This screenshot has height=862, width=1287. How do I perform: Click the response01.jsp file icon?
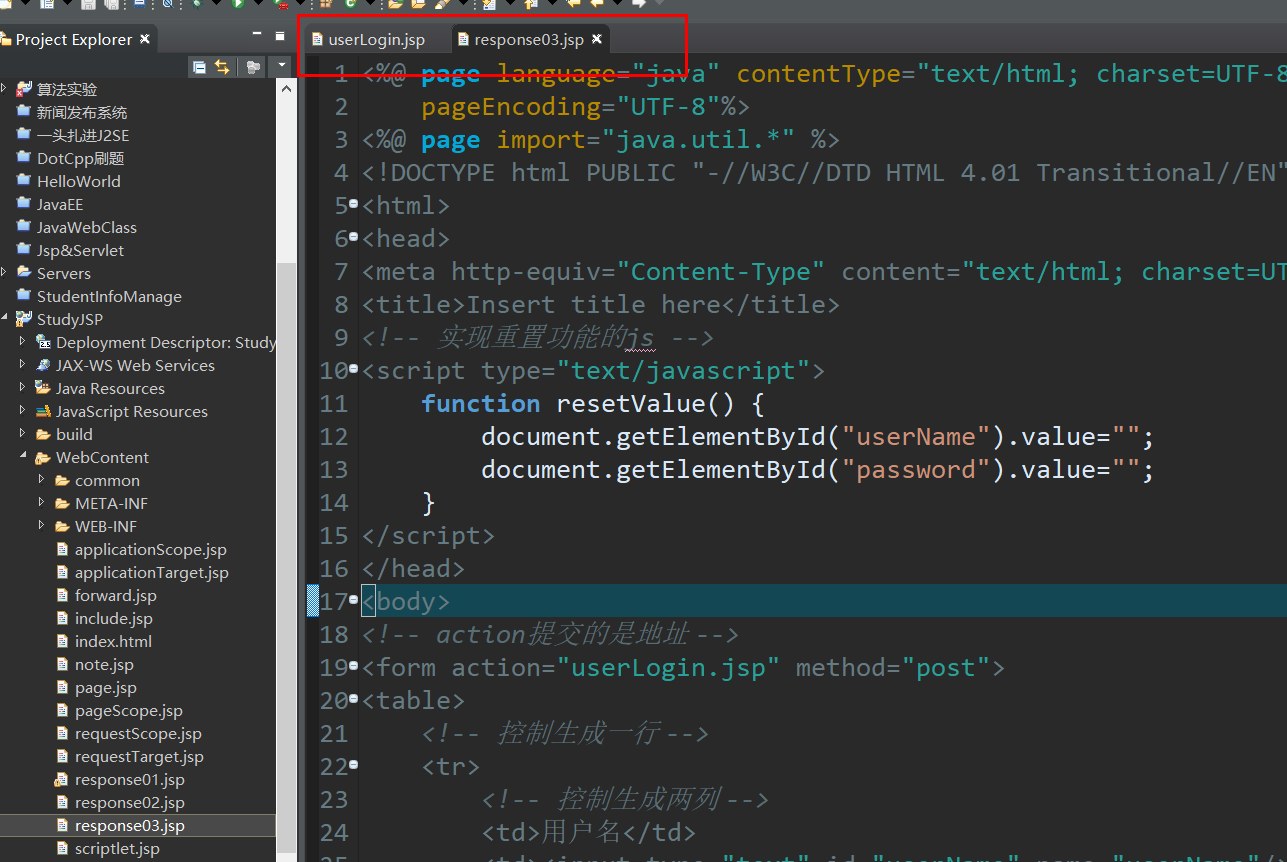[62, 779]
